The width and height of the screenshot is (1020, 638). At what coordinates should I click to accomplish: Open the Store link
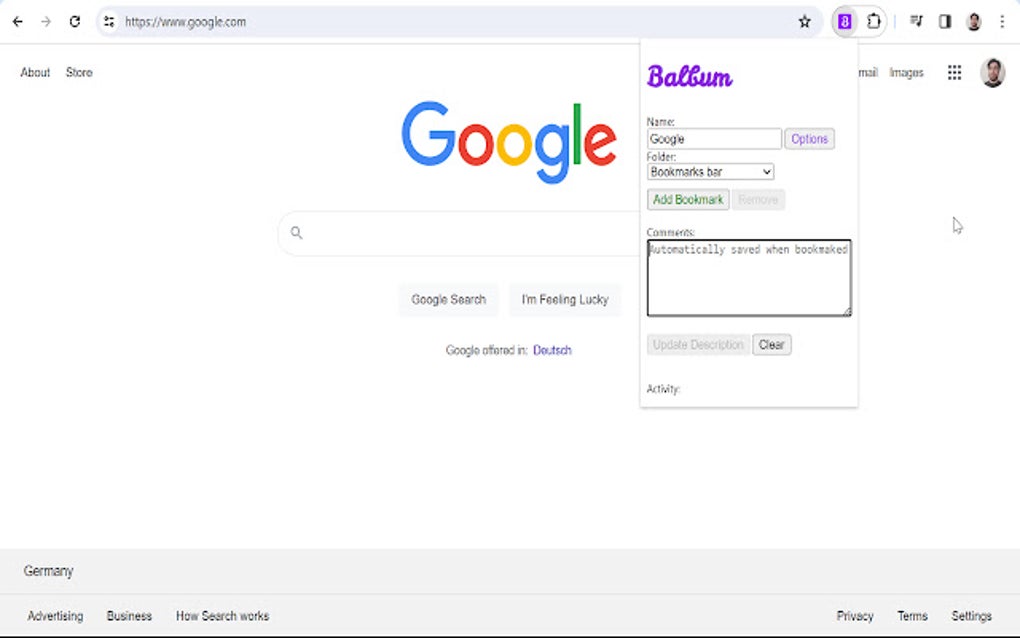point(79,72)
